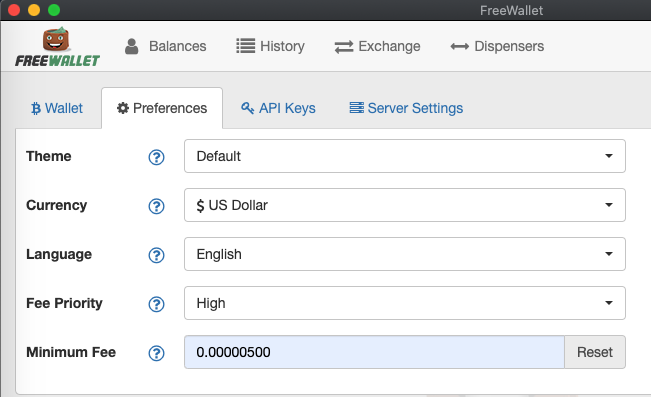Reset the Minimum Fee value
651x397 pixels.
[x=595, y=352]
